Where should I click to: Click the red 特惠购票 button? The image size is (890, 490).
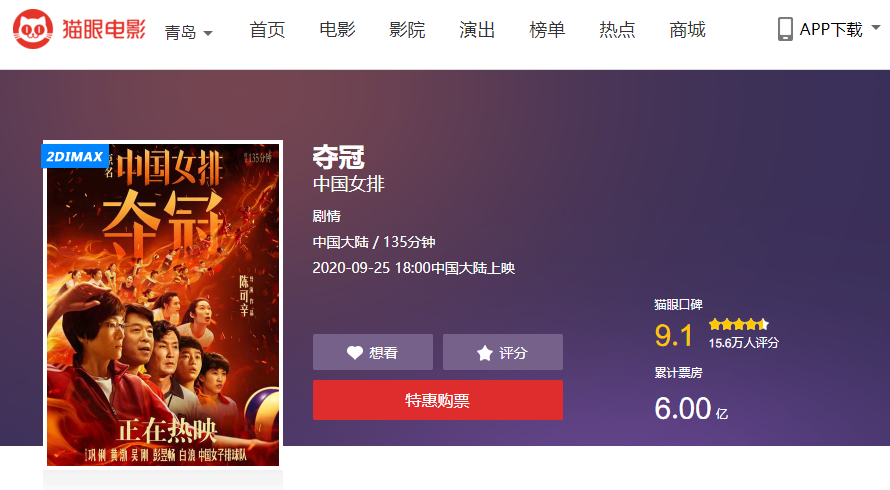(x=438, y=400)
